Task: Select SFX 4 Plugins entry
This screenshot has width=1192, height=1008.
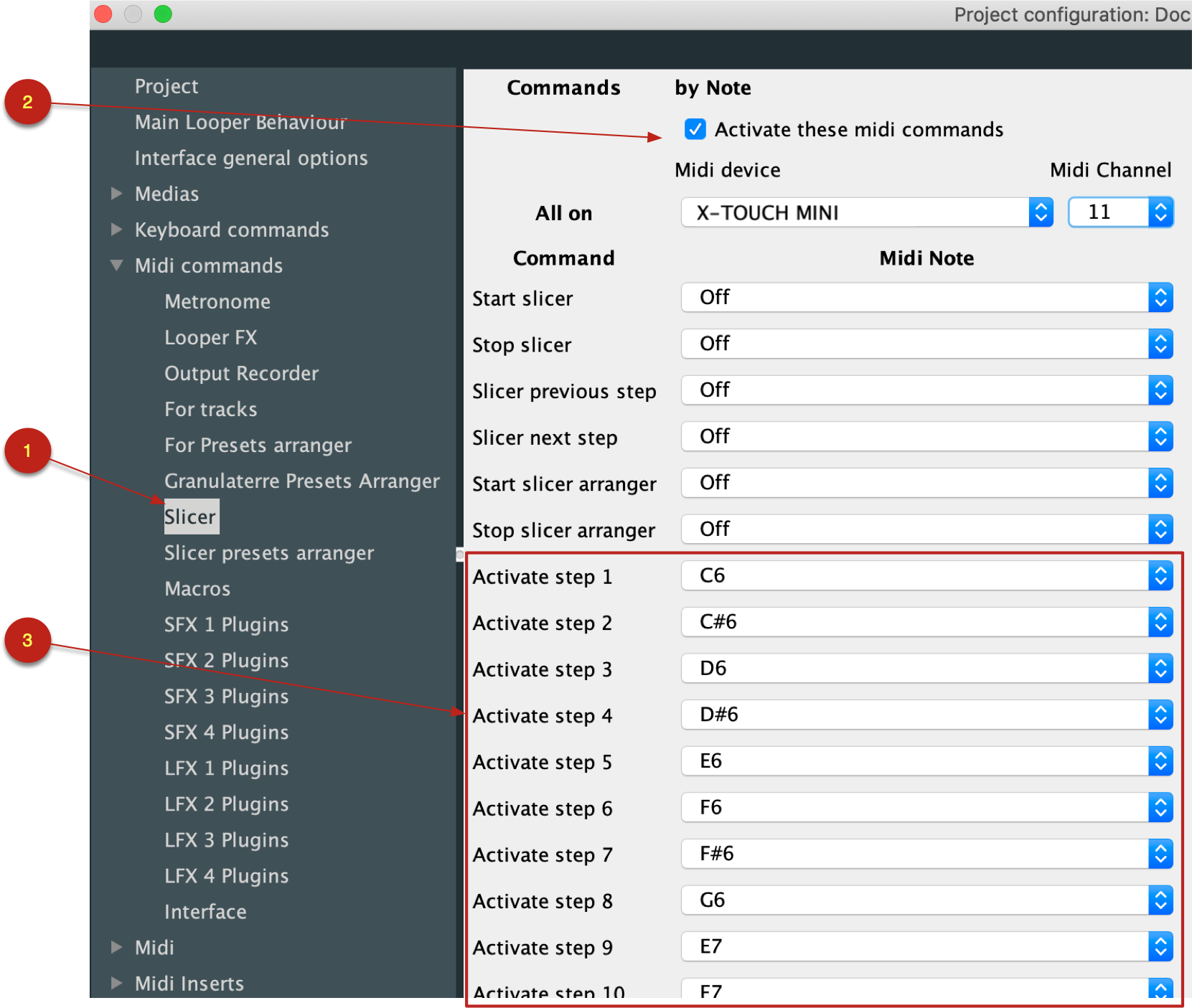Action: [x=226, y=732]
